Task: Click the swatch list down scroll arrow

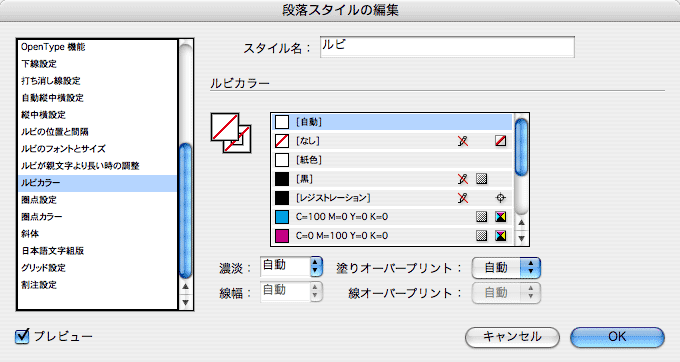Action: pyautogui.click(x=521, y=238)
